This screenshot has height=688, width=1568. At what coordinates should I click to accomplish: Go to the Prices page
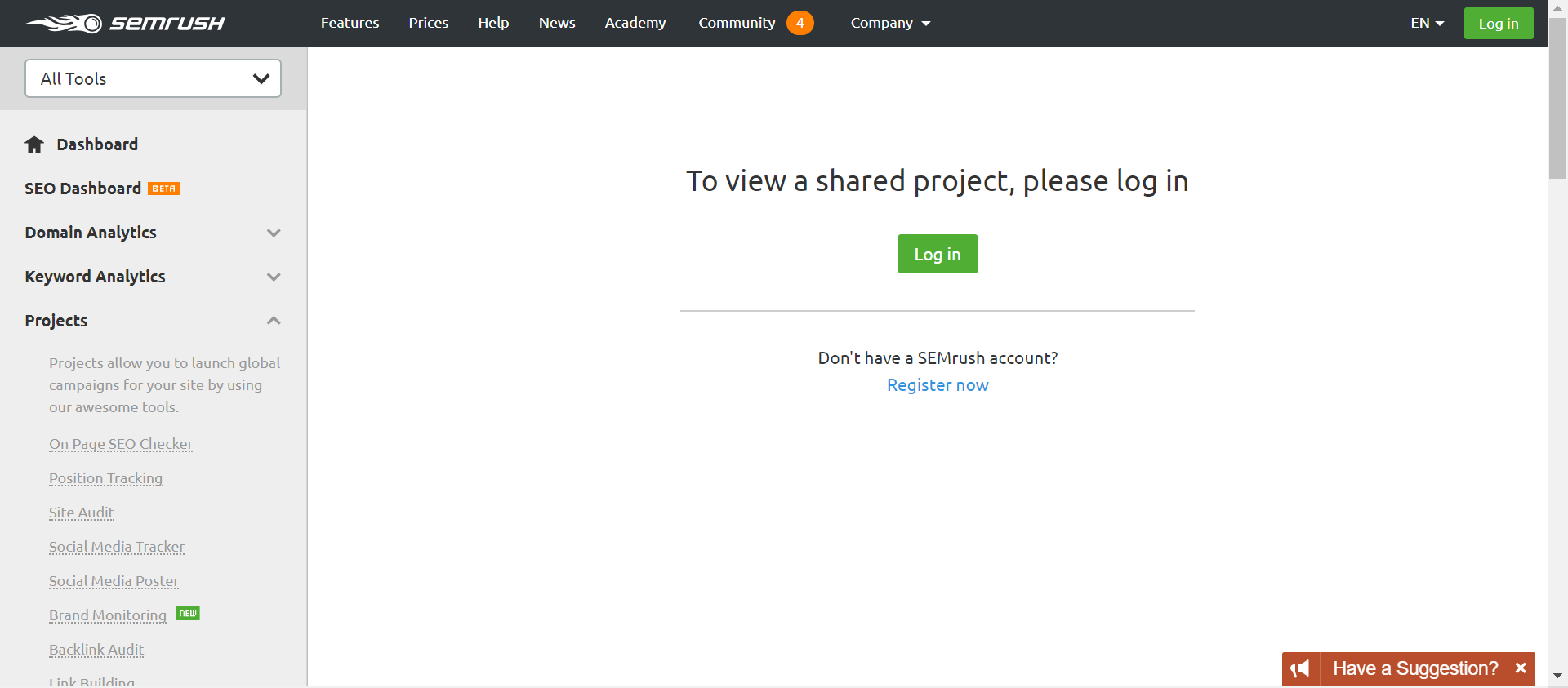pos(429,23)
